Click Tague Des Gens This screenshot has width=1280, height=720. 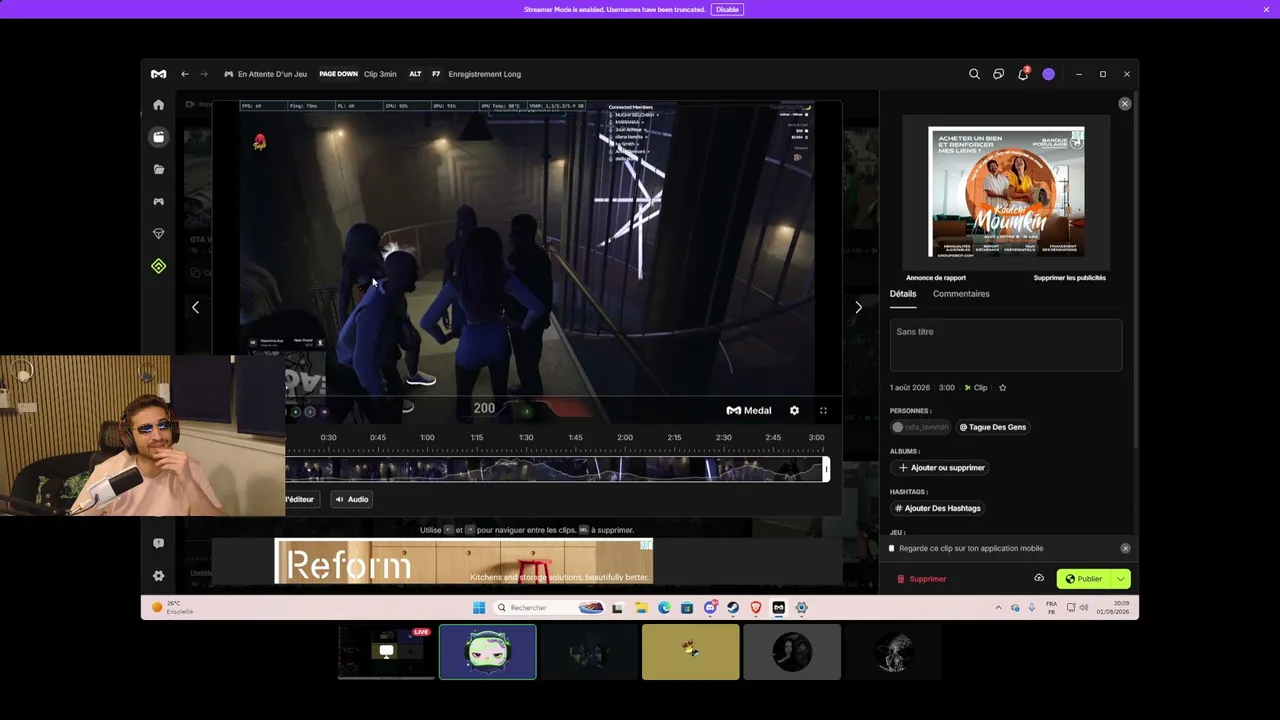(993, 427)
